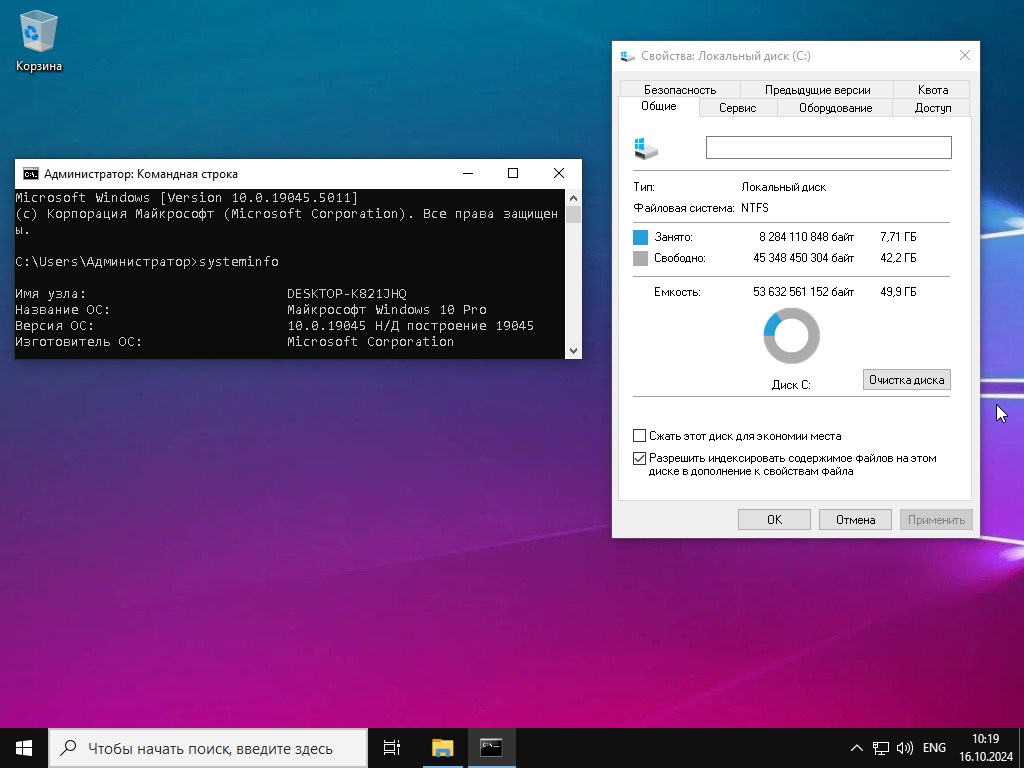Close the Local Disk (C:) Properties dialog
1024x768 pixels.
[965, 56]
